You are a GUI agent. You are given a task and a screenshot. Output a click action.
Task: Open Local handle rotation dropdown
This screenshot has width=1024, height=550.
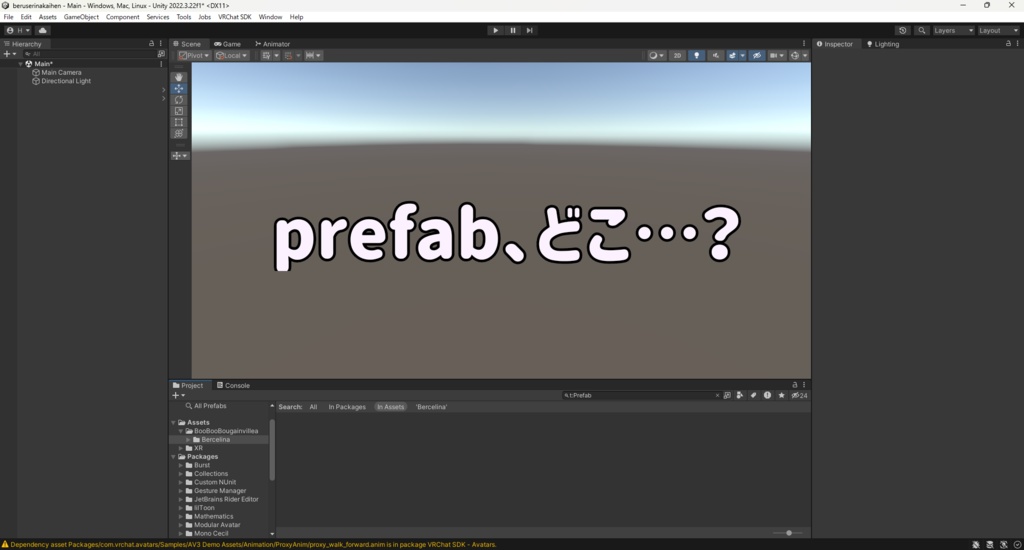pos(232,56)
